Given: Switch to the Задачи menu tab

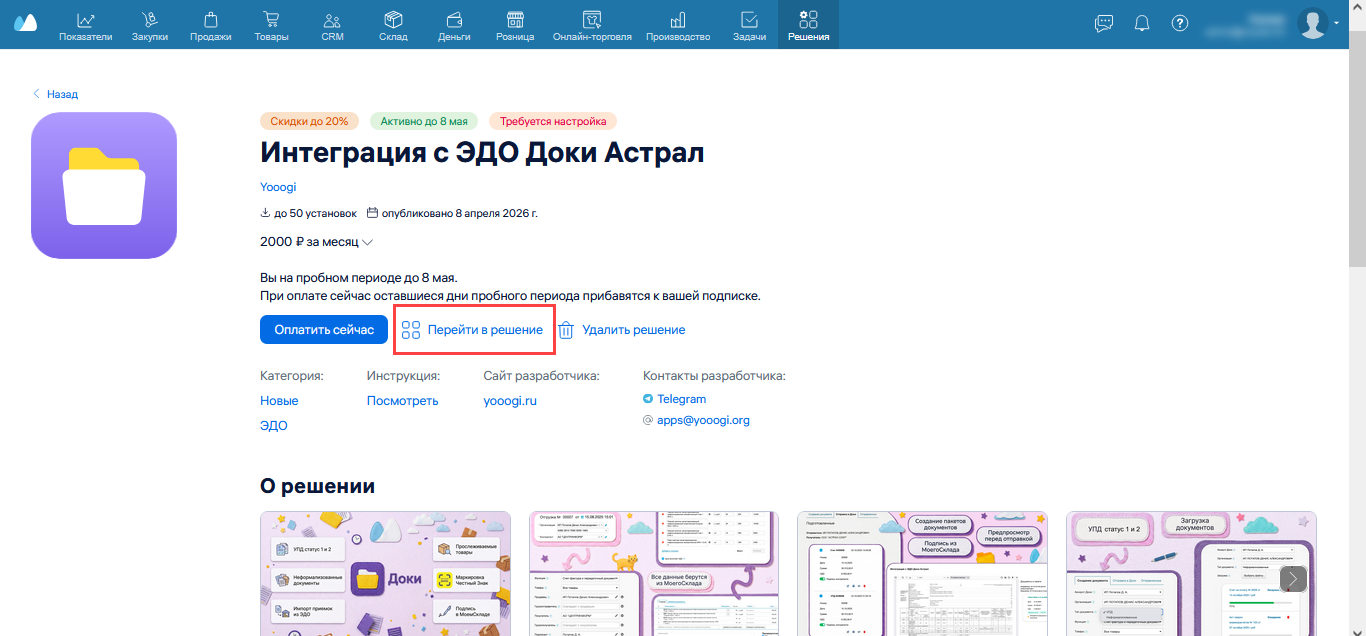Looking at the screenshot, I should [748, 25].
